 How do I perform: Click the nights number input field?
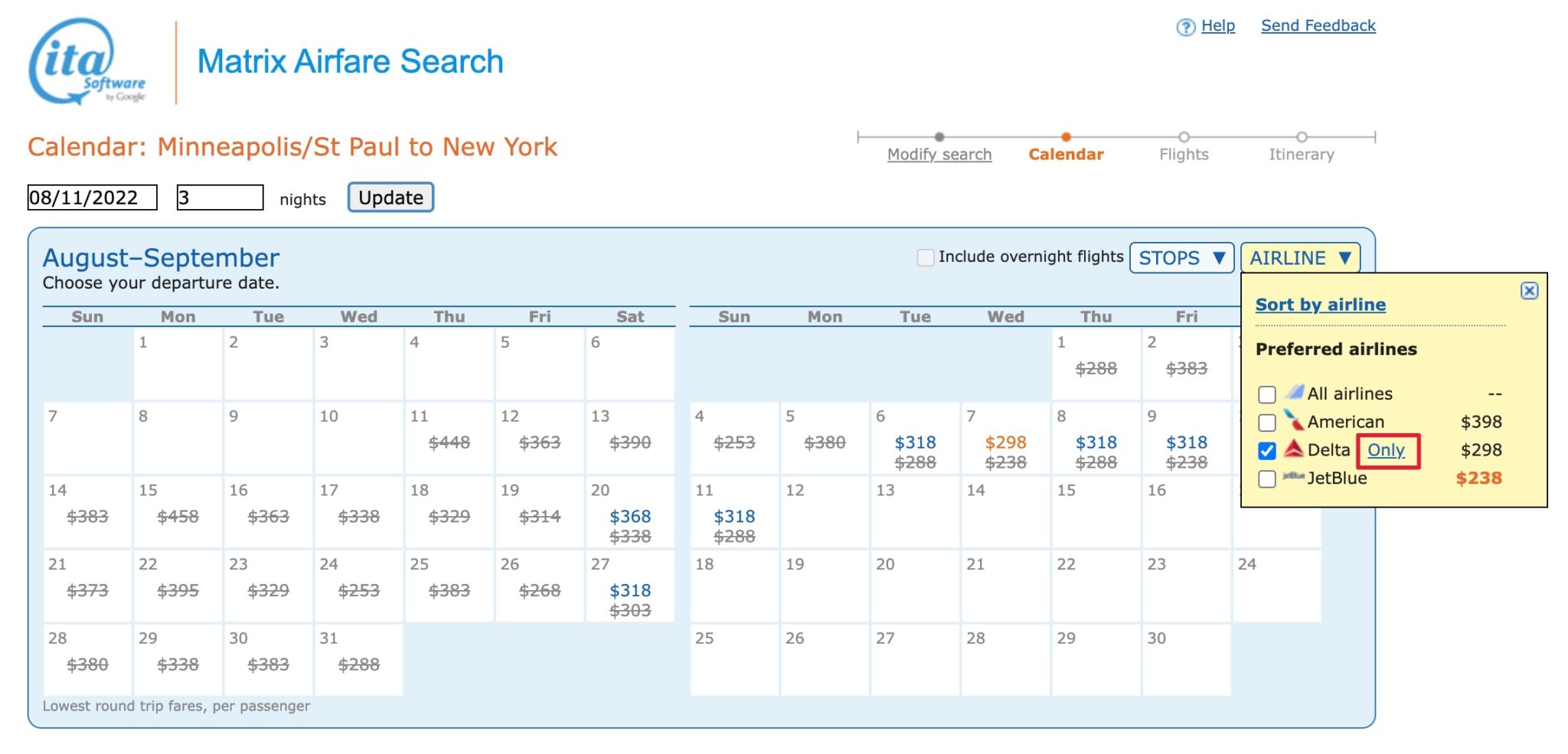(220, 197)
